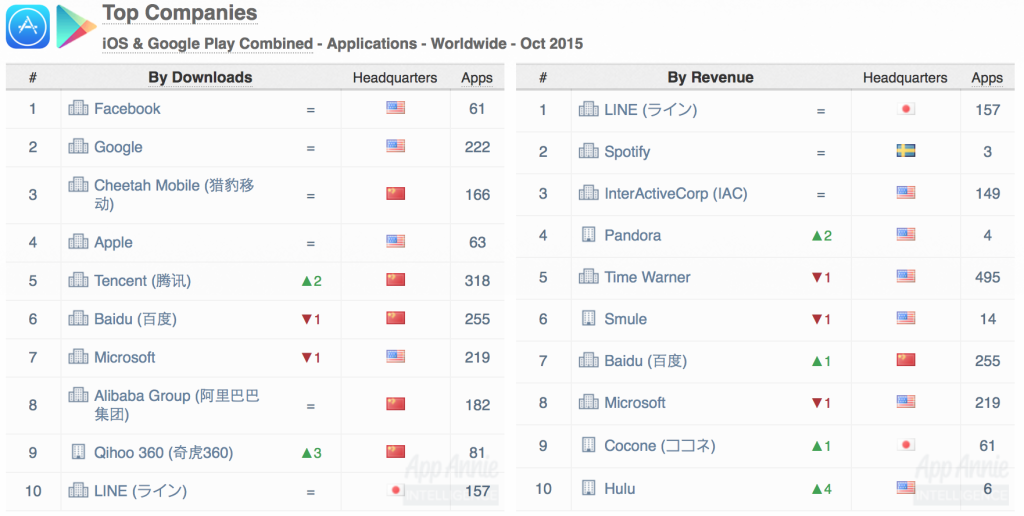This screenshot has width=1024, height=516.
Task: Click the building icon beside Qihoo 360
Action: click(78, 452)
